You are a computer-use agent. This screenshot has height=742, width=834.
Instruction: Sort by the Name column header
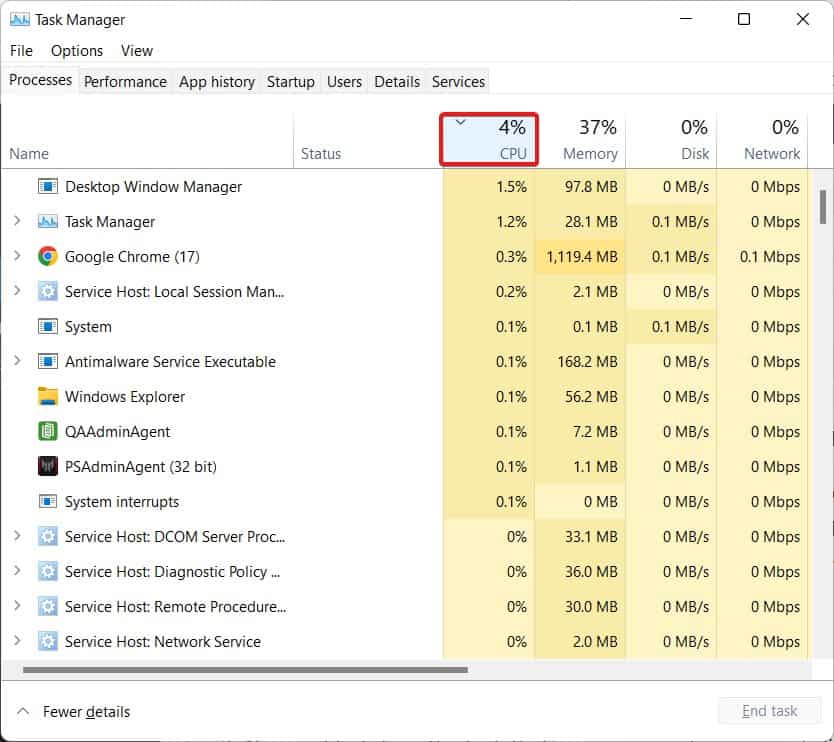[147, 139]
